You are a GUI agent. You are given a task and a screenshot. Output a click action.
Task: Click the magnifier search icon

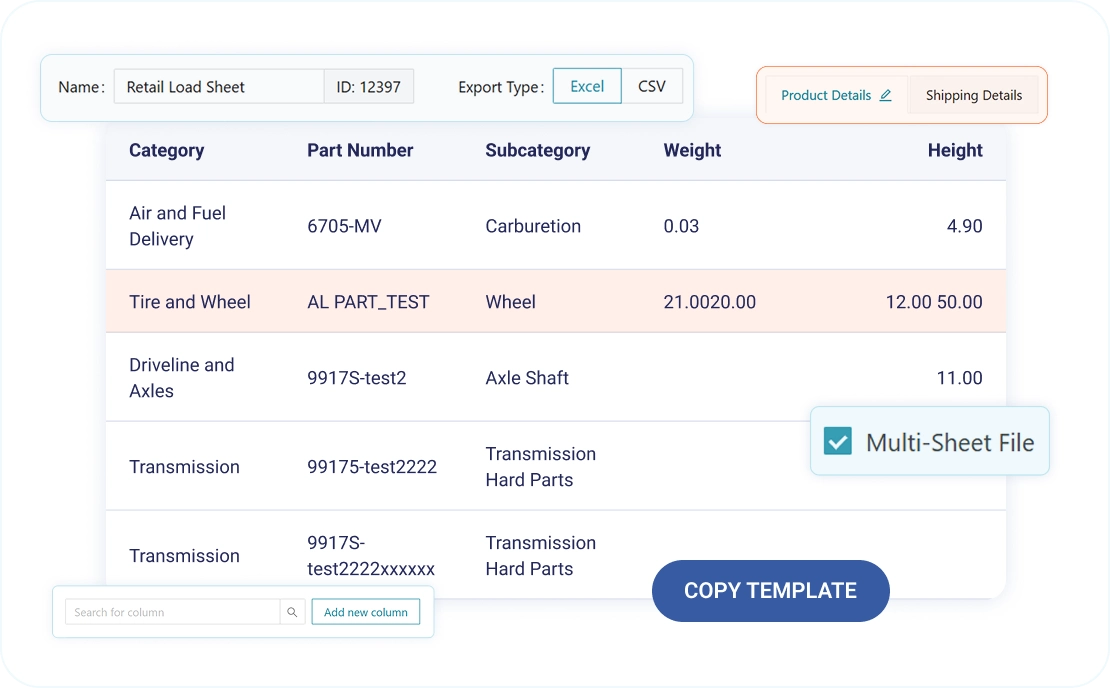(x=292, y=612)
